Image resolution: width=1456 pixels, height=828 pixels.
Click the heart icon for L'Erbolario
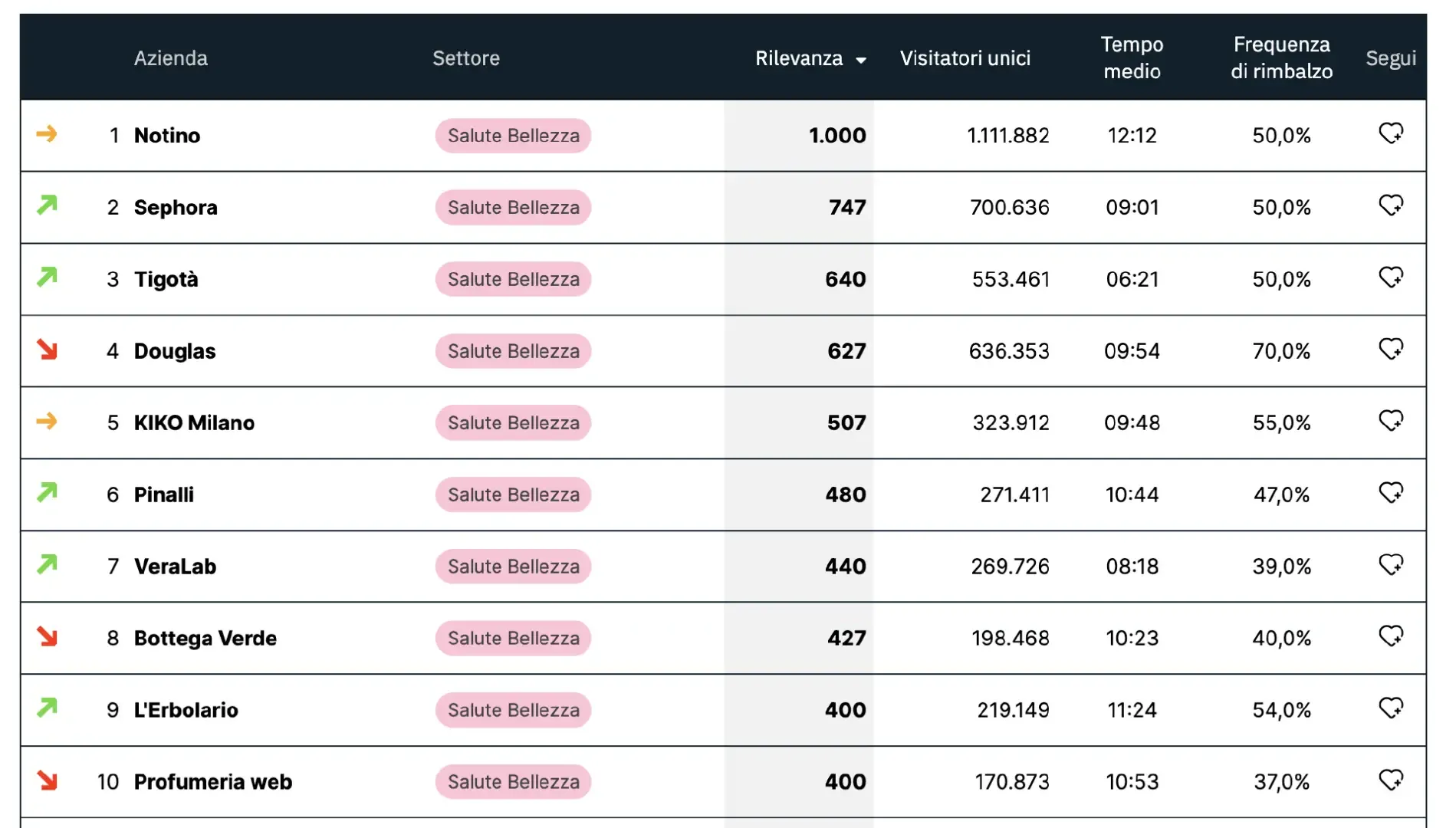pyautogui.click(x=1391, y=708)
